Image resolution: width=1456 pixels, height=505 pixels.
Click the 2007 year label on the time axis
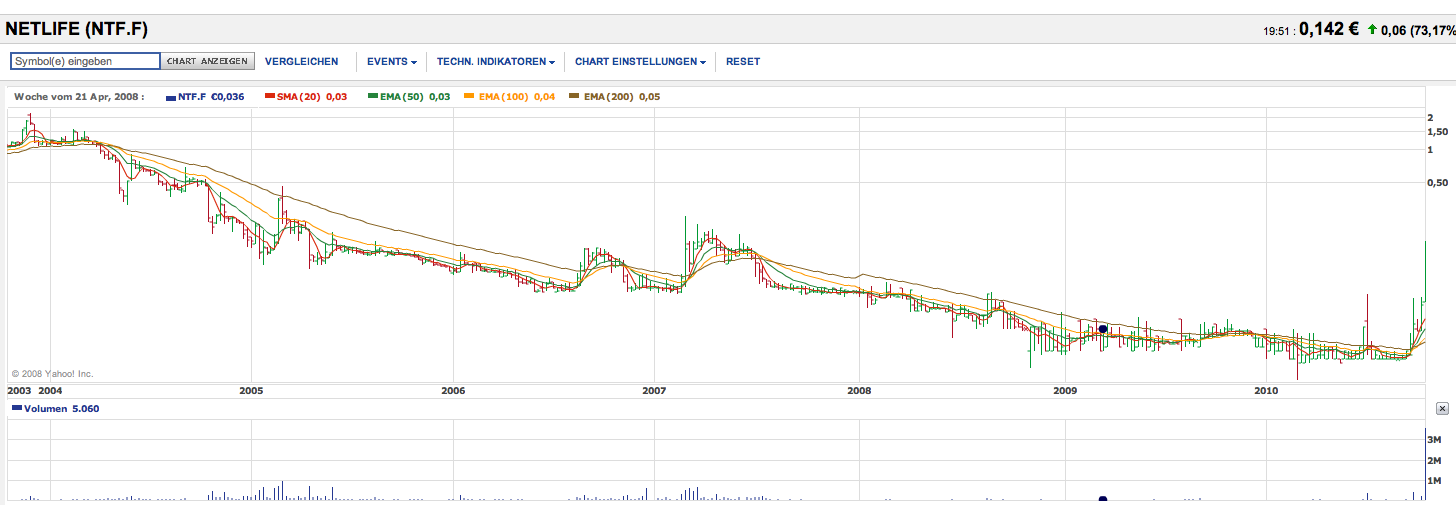654,390
